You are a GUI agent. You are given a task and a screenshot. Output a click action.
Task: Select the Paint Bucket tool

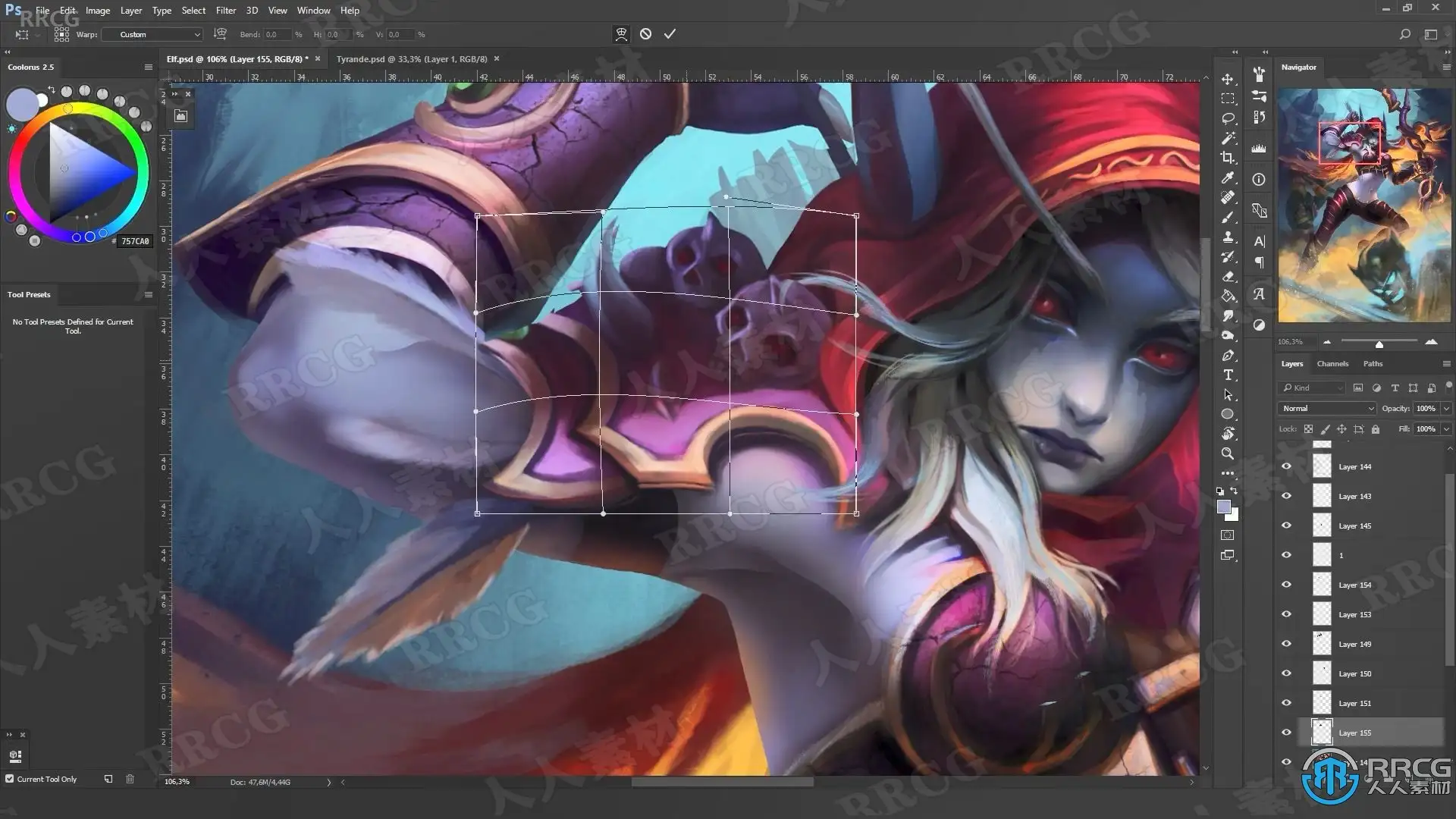pos(1228,296)
